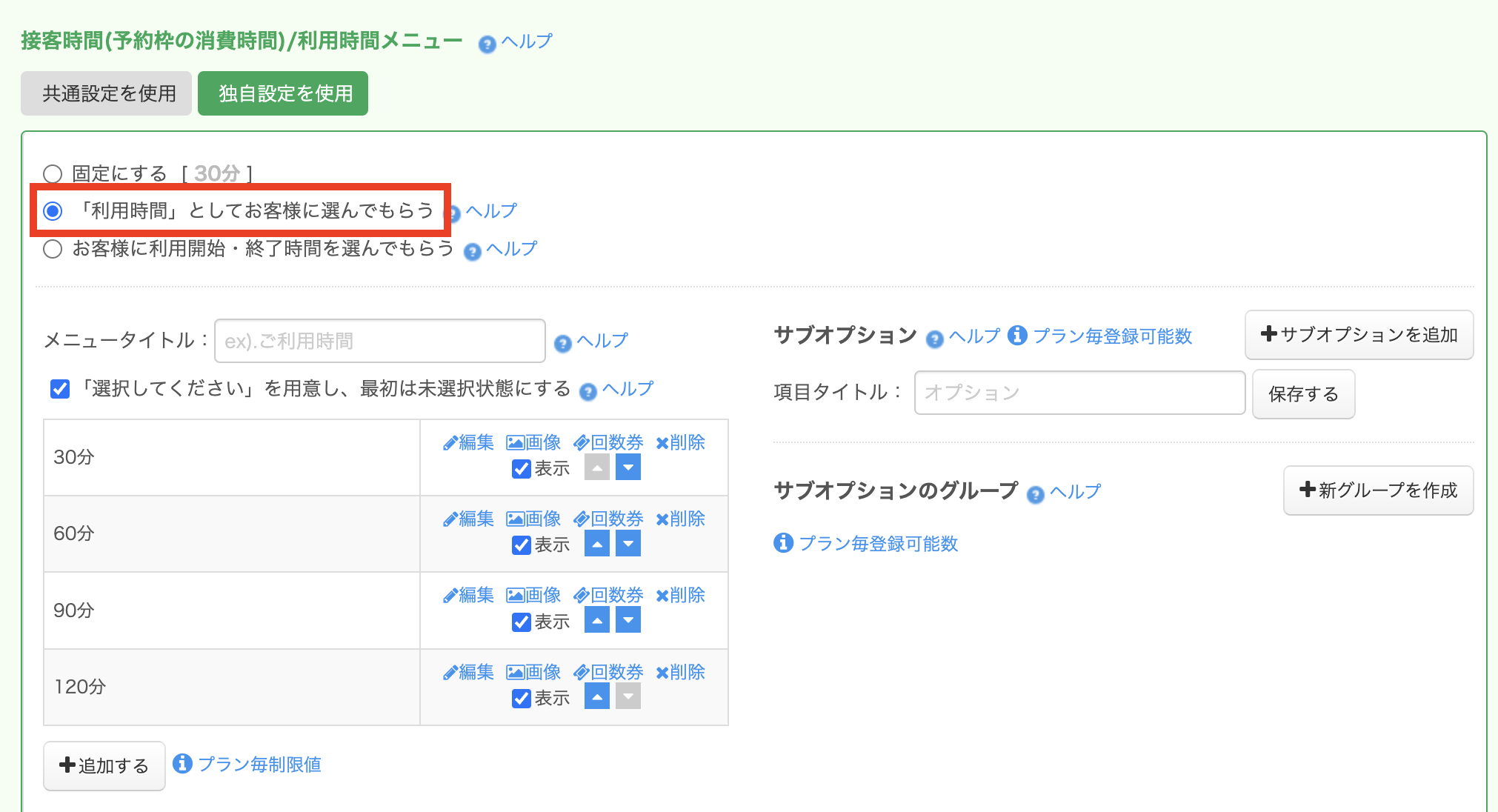Uncheck 表示 for the 90分 row
Image resolution: width=1498 pixels, height=812 pixels.
522,622
